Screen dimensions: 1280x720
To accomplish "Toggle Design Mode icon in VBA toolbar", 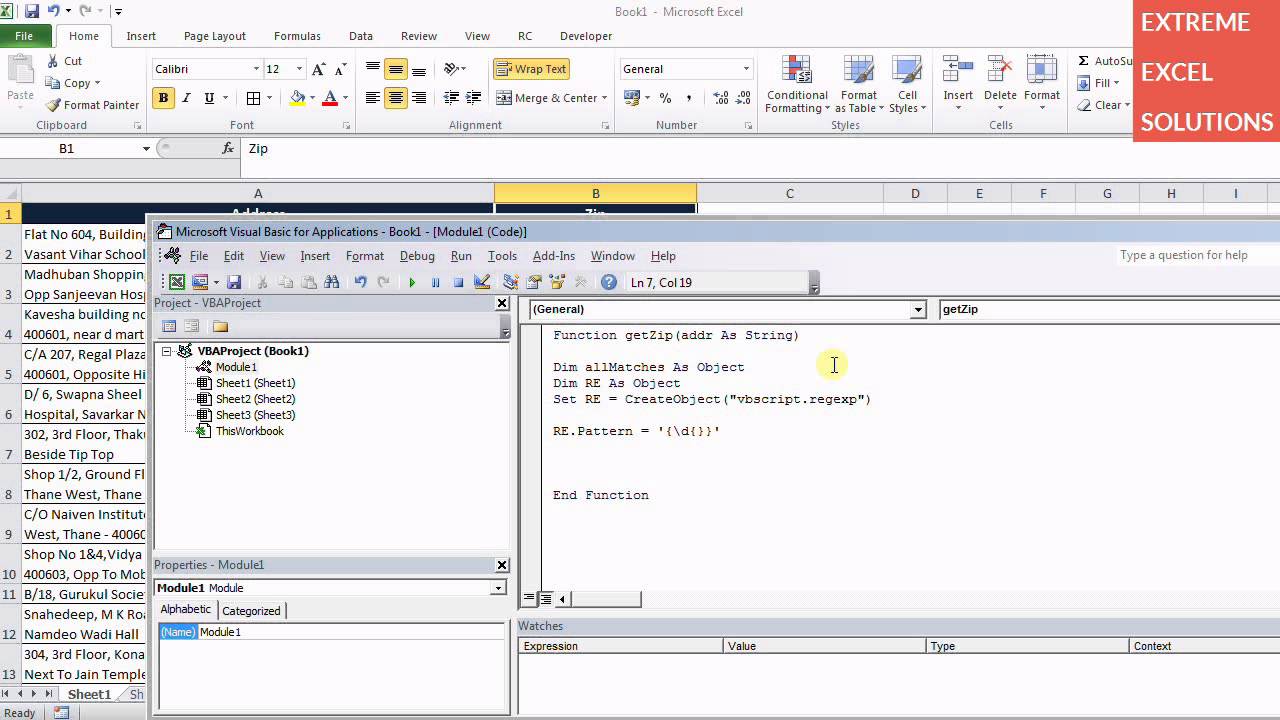I will (482, 283).
